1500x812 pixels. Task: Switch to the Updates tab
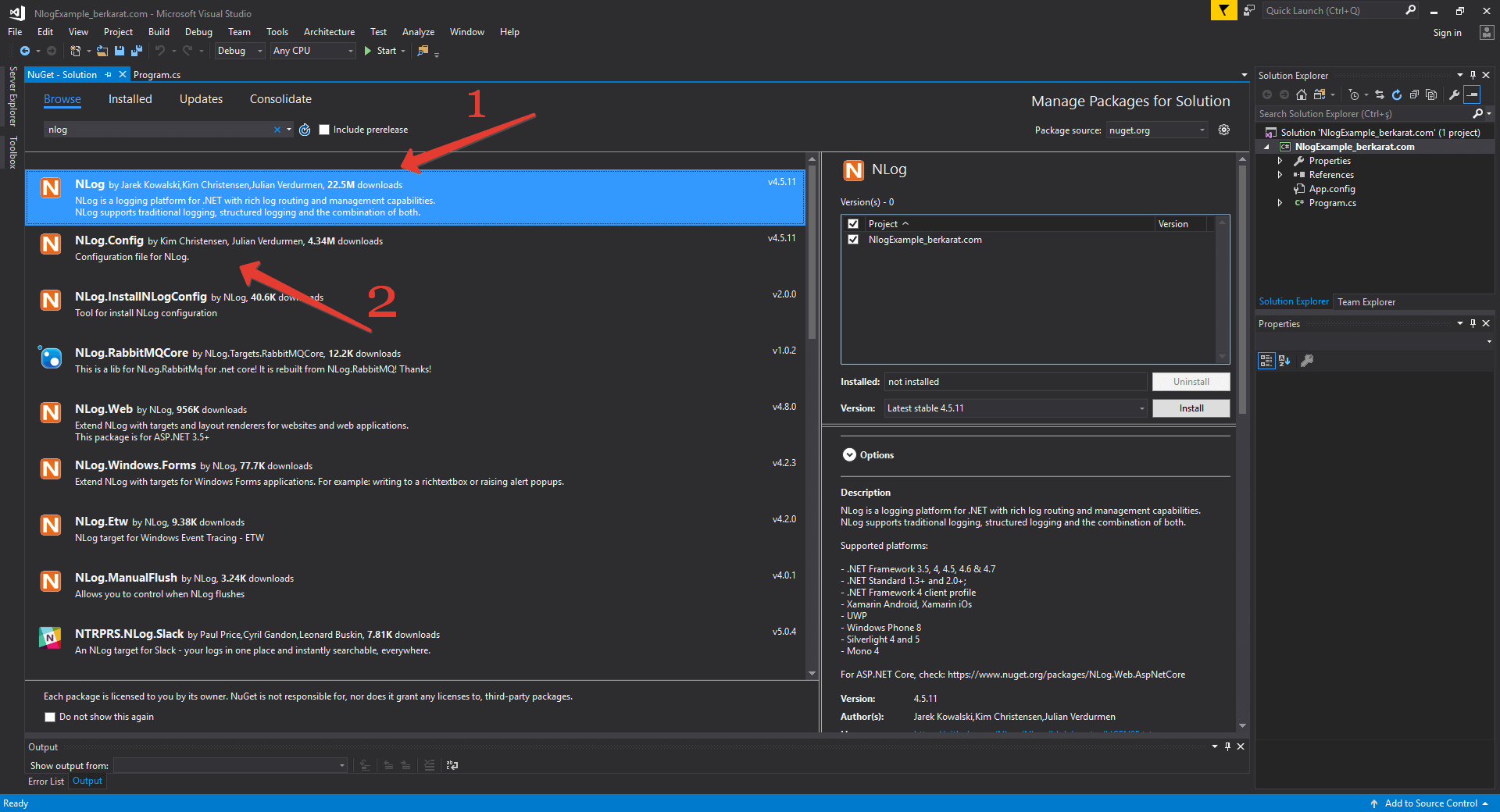pyautogui.click(x=201, y=99)
